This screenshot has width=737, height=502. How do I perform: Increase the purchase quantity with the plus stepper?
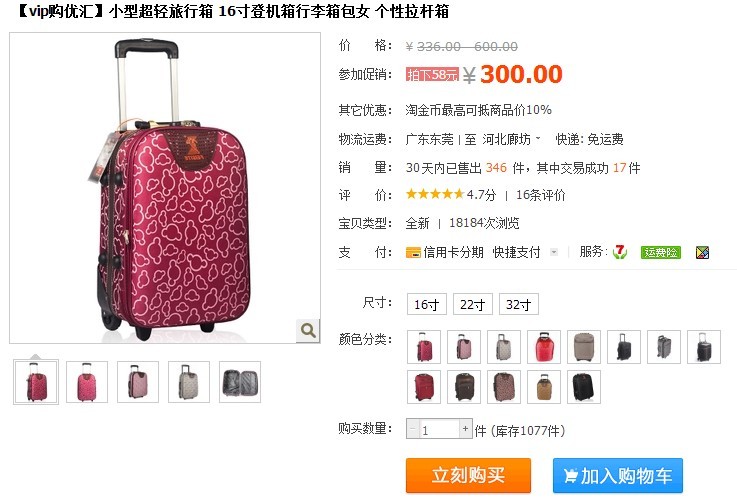click(x=465, y=429)
